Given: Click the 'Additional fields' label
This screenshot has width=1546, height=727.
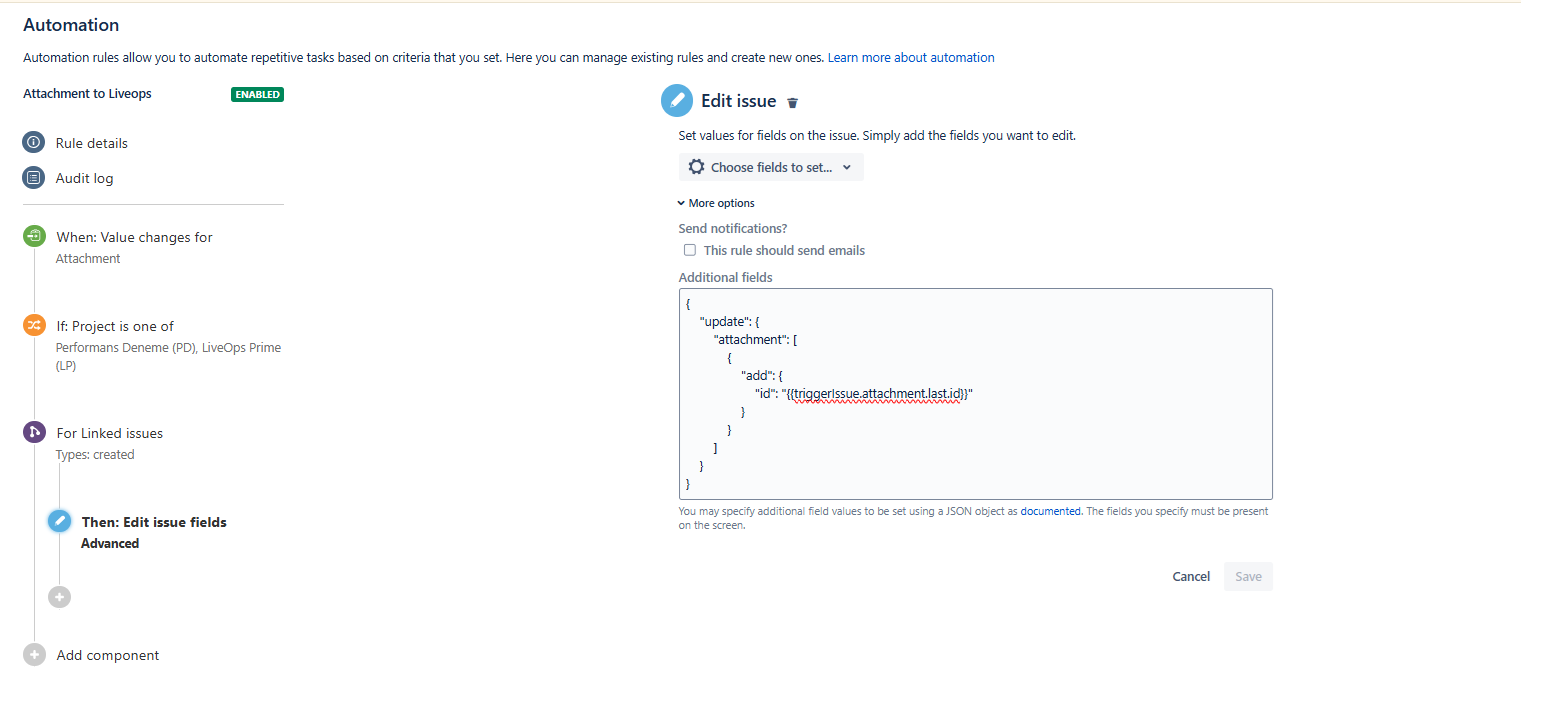Looking at the screenshot, I should click(726, 277).
